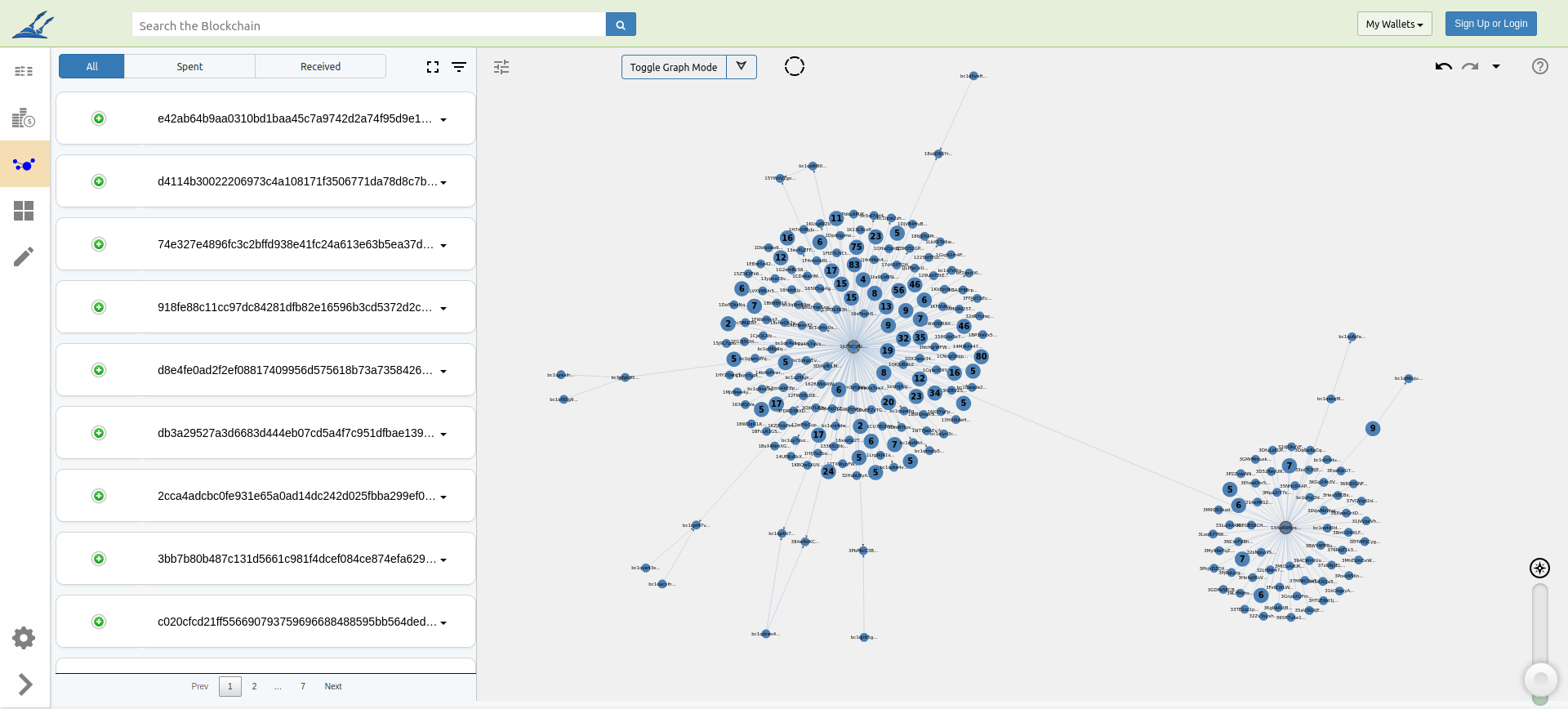Expand the d4114b30 transaction dropdown arrow
This screenshot has width=1568, height=709.
click(443, 183)
